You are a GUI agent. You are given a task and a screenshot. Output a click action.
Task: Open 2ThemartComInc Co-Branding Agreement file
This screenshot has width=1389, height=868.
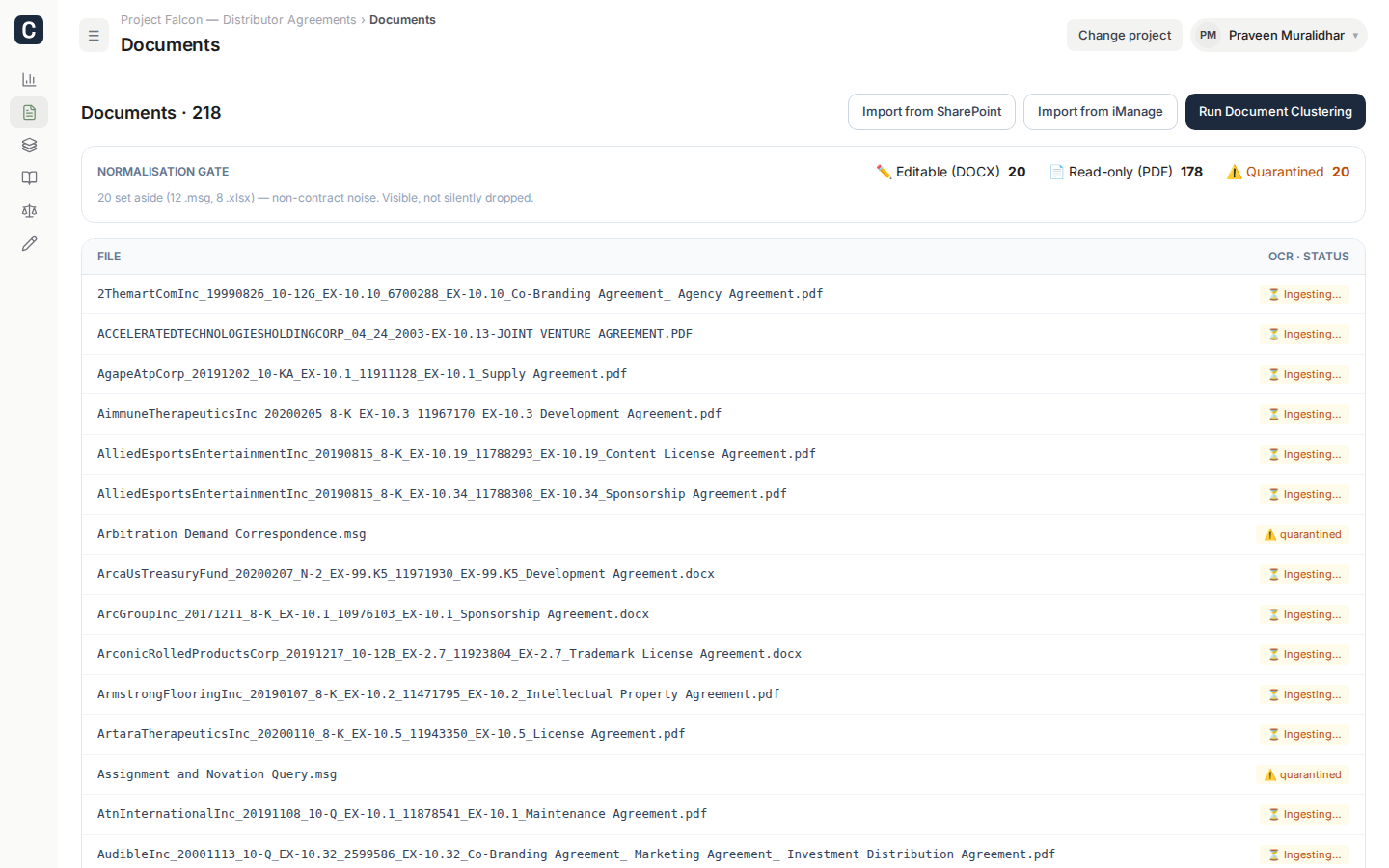[460, 294]
